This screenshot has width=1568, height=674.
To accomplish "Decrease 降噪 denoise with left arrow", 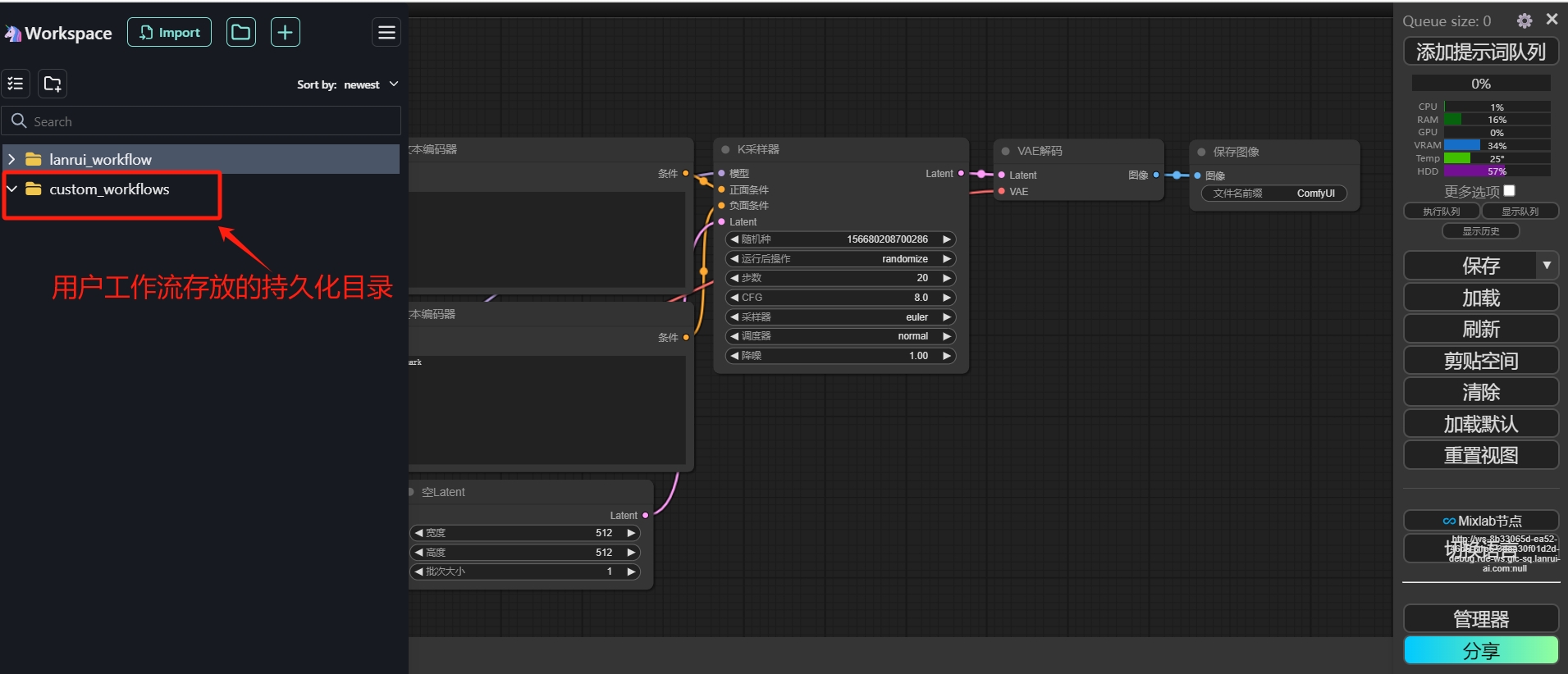I will click(734, 356).
